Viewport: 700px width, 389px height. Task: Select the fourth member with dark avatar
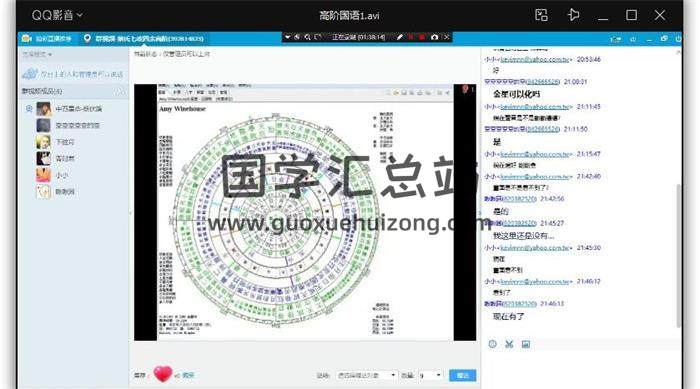pos(74,159)
